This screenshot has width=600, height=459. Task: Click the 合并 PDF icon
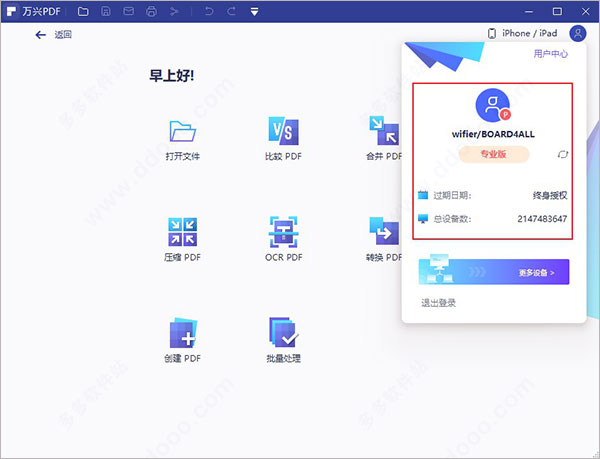385,131
